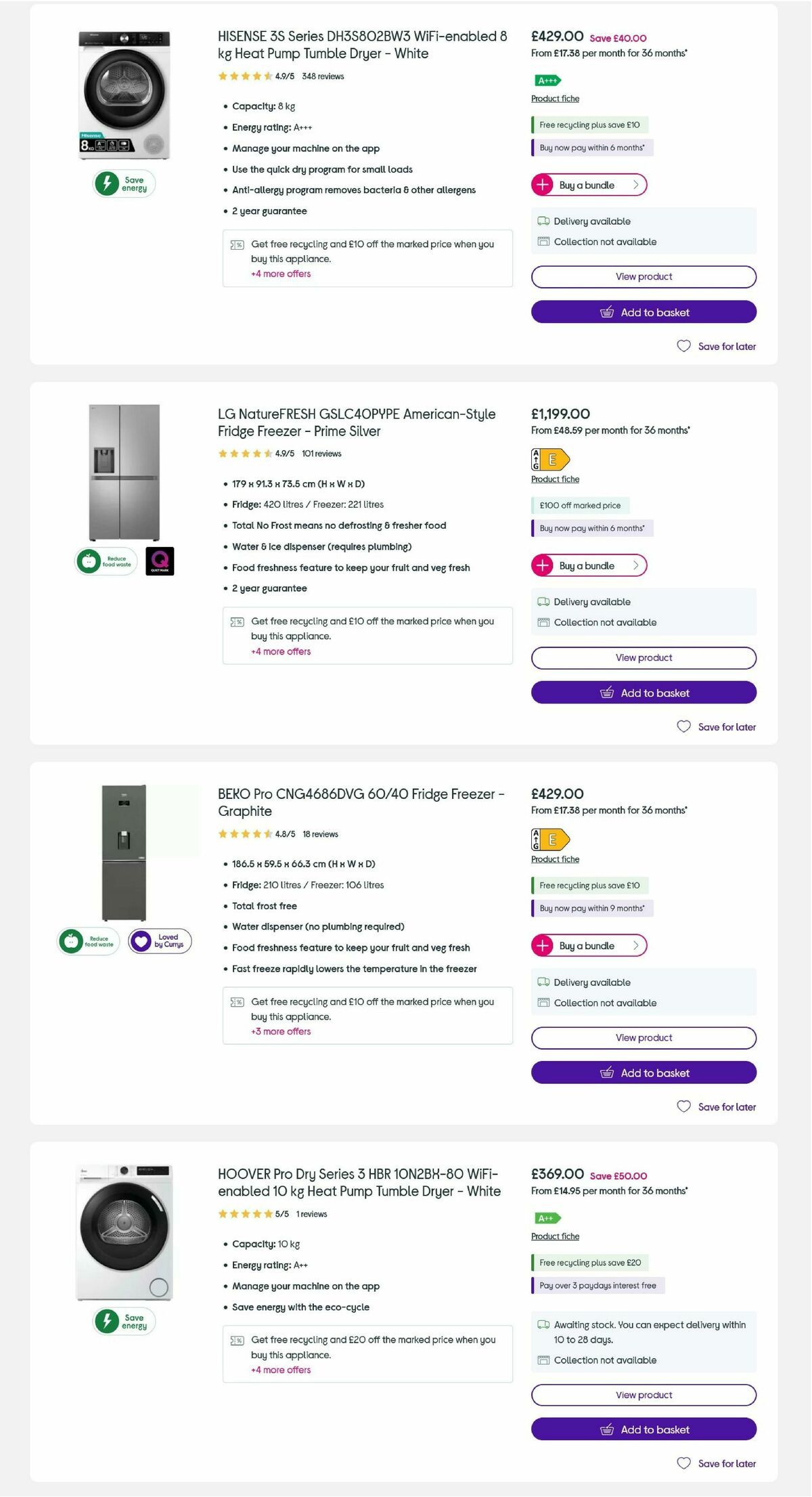Viewport: 812px width, 1497px height.
Task: View product for Hoover Pro Dry dryer
Action: 643,1395
